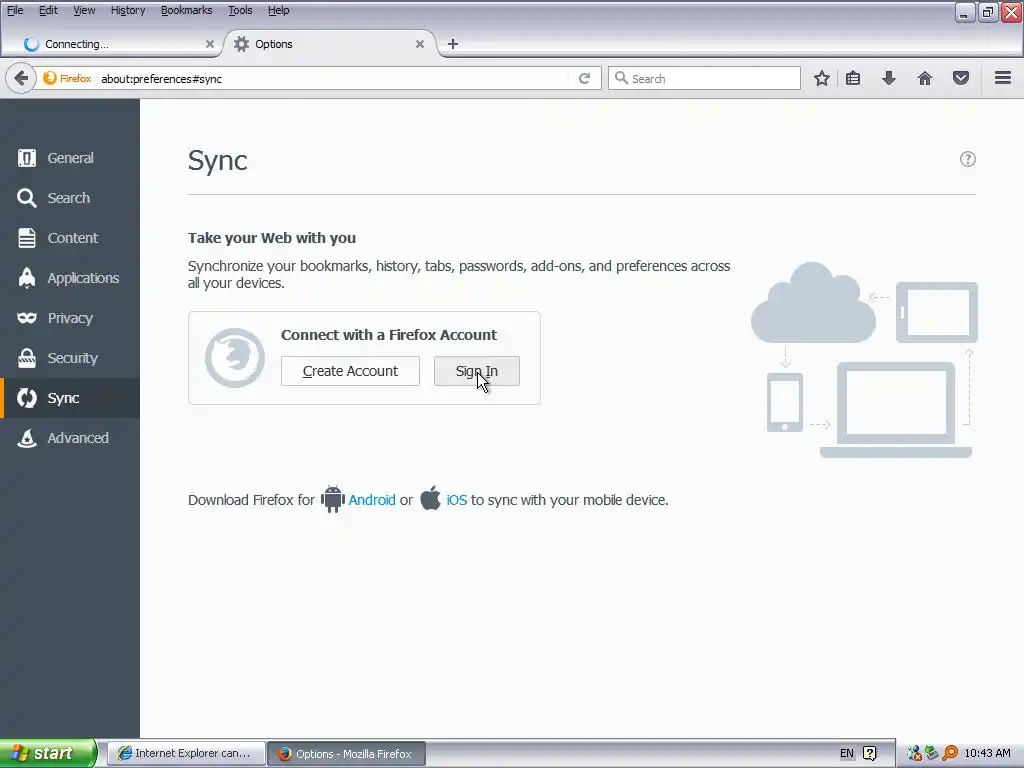
Task: Follow the Android download link
Action: tap(372, 500)
